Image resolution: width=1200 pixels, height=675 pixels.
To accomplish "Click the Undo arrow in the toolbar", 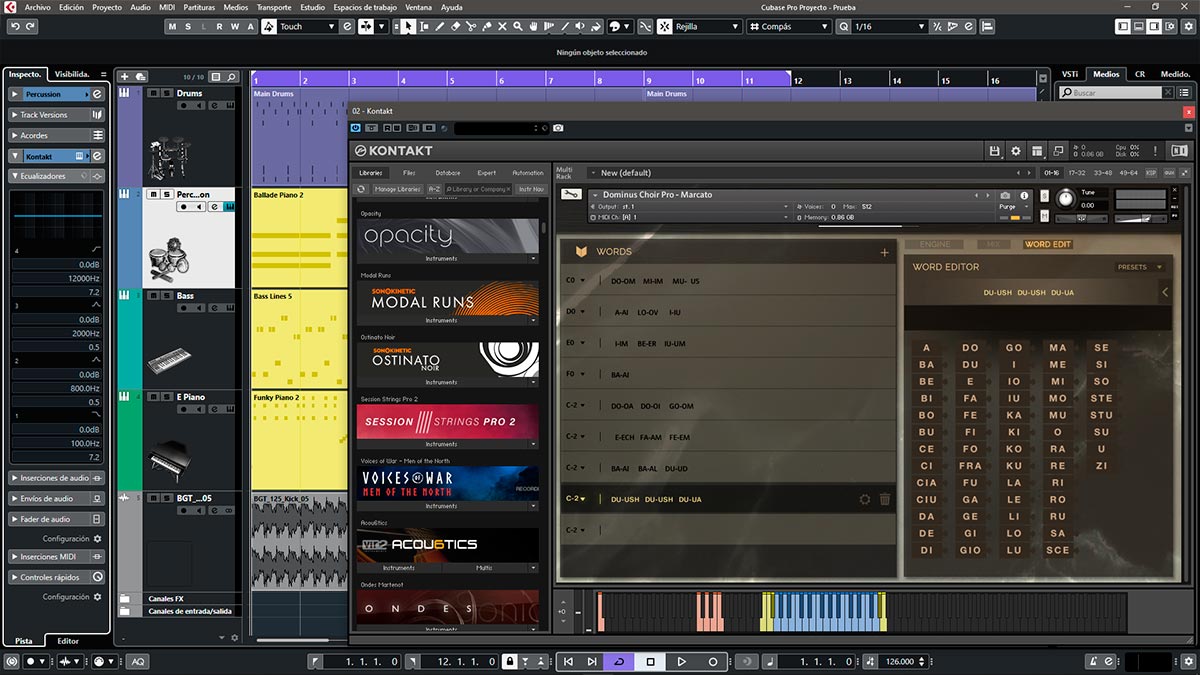I will 13,26.
